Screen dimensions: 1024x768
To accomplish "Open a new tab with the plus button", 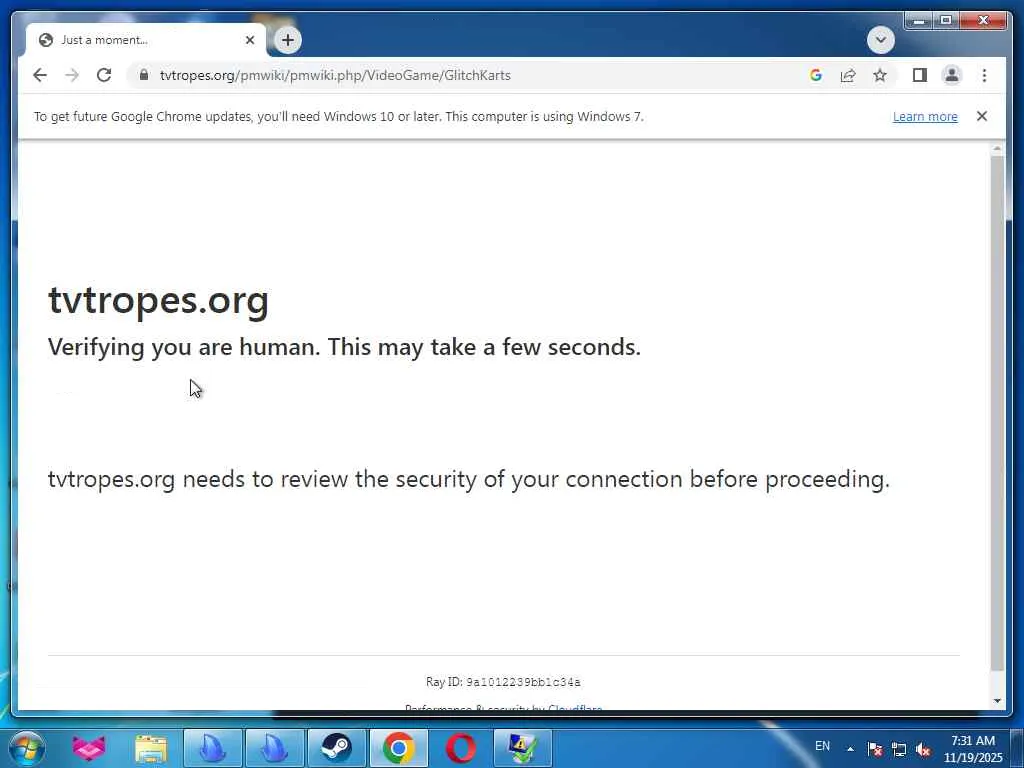I will click(288, 40).
